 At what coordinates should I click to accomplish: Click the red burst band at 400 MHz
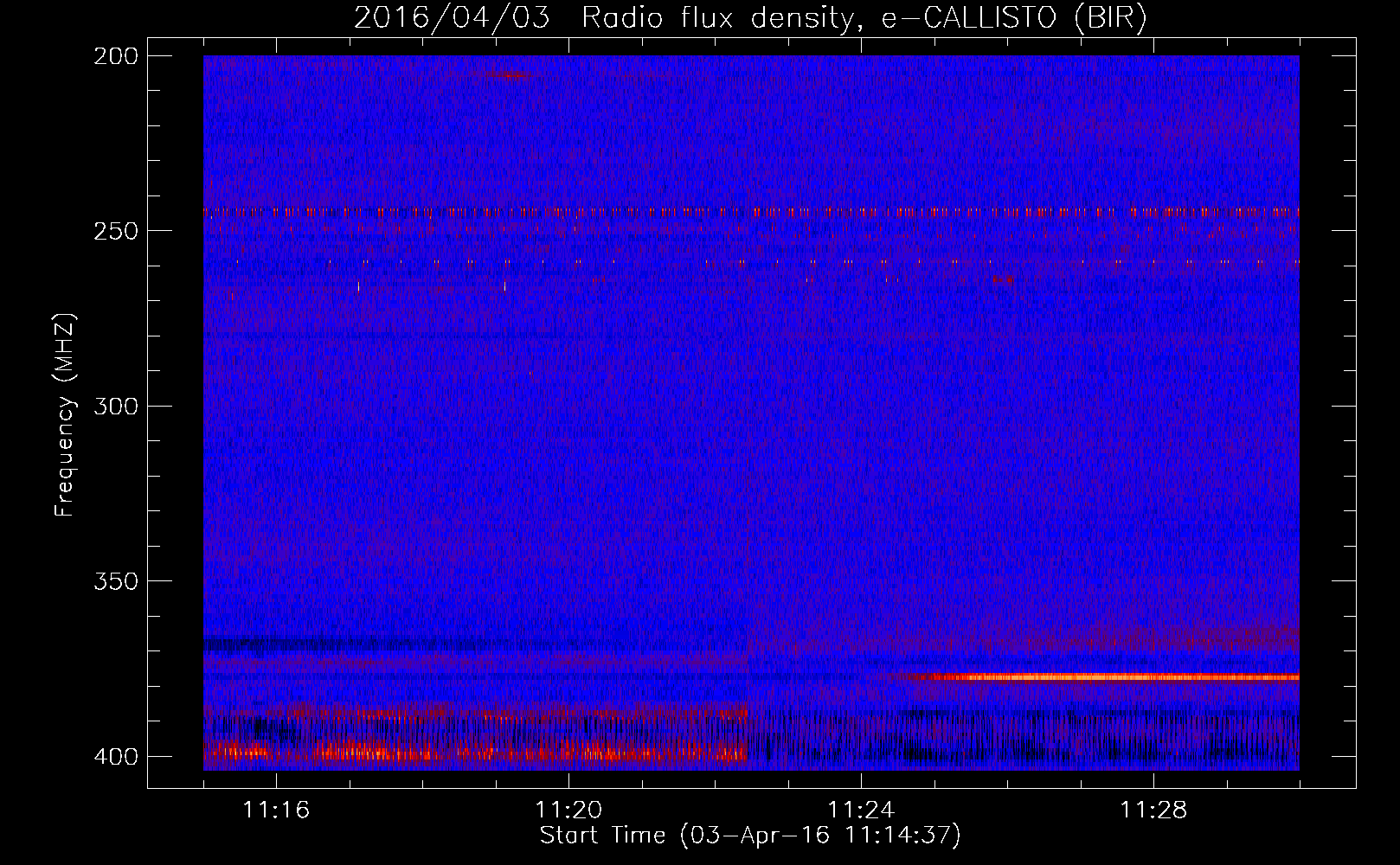(x=474, y=753)
